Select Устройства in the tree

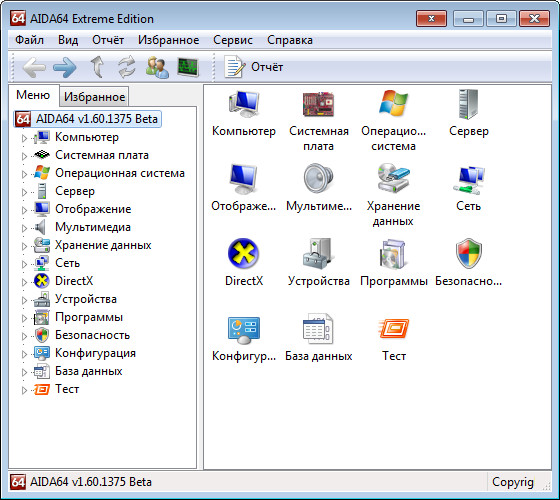click(86, 299)
